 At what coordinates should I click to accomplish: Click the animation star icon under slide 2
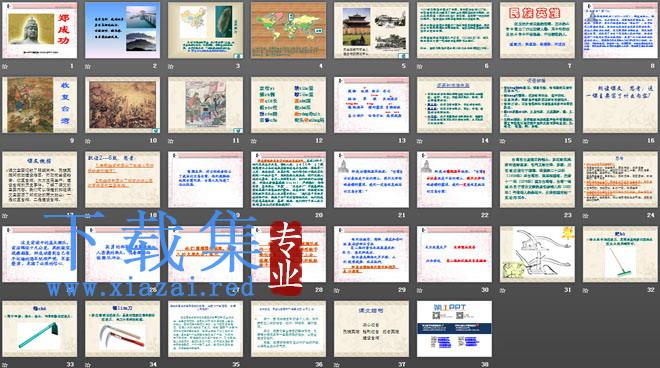tap(88, 67)
